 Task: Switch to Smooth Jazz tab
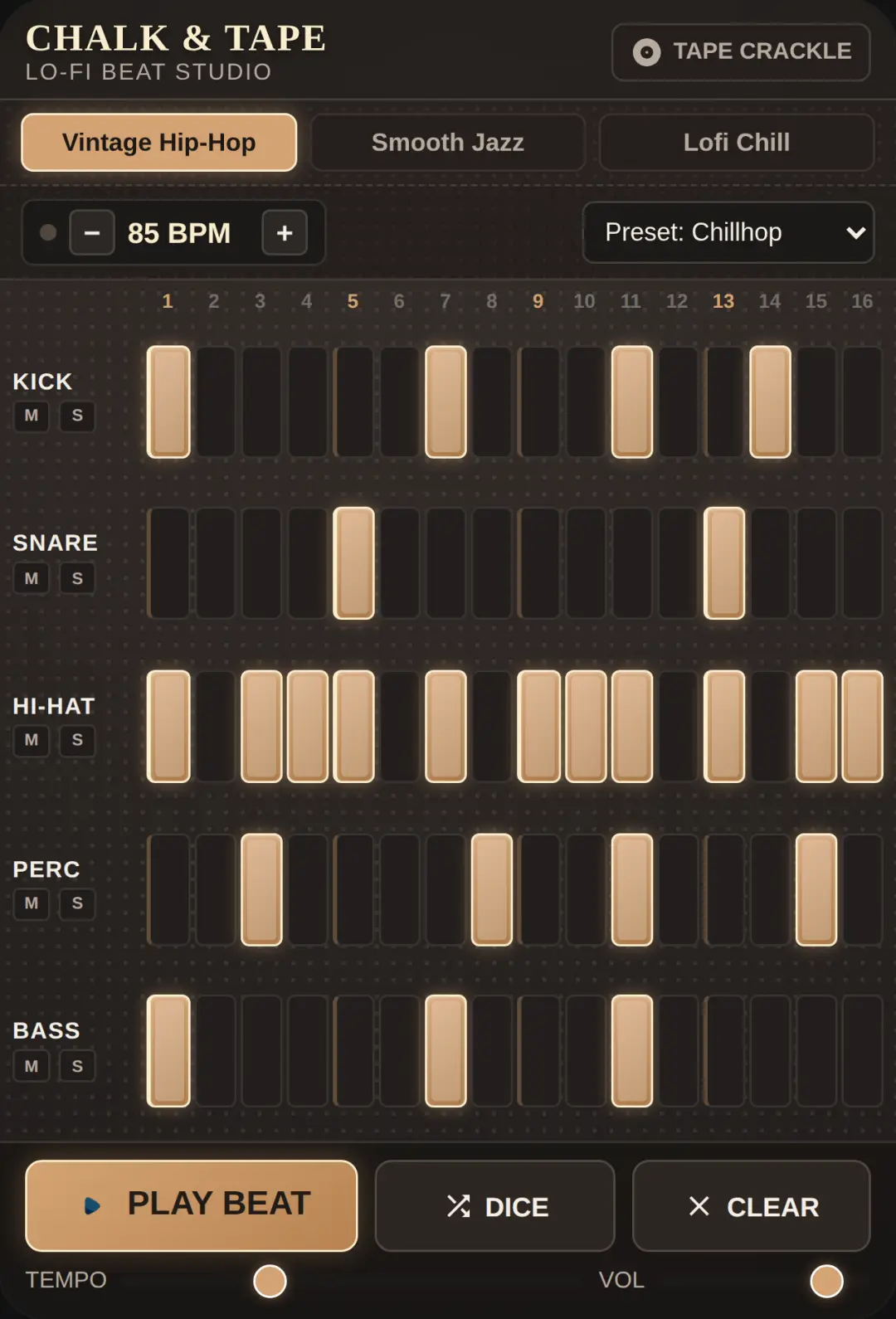(448, 143)
